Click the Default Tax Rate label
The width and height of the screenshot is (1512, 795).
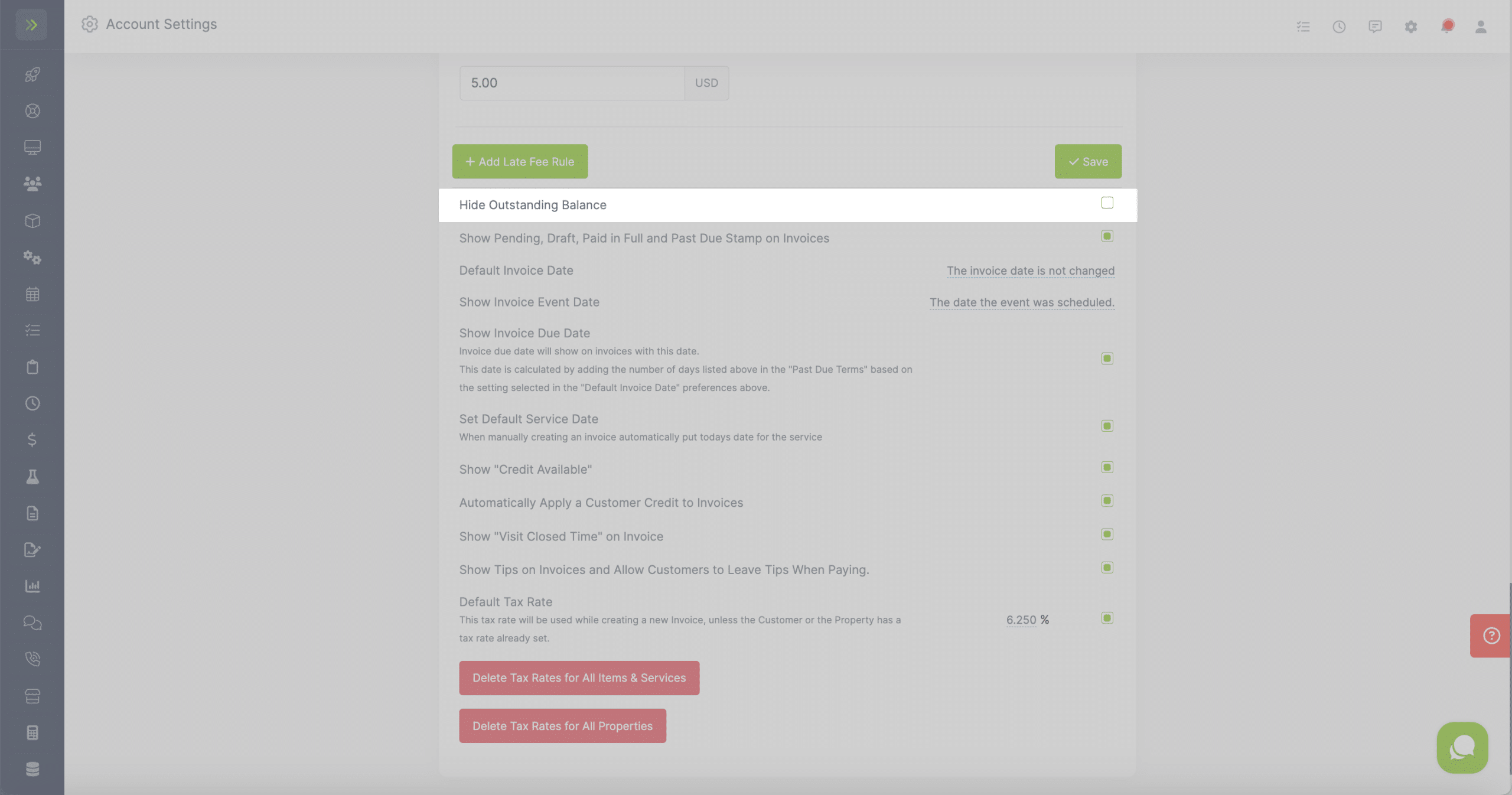(x=506, y=602)
